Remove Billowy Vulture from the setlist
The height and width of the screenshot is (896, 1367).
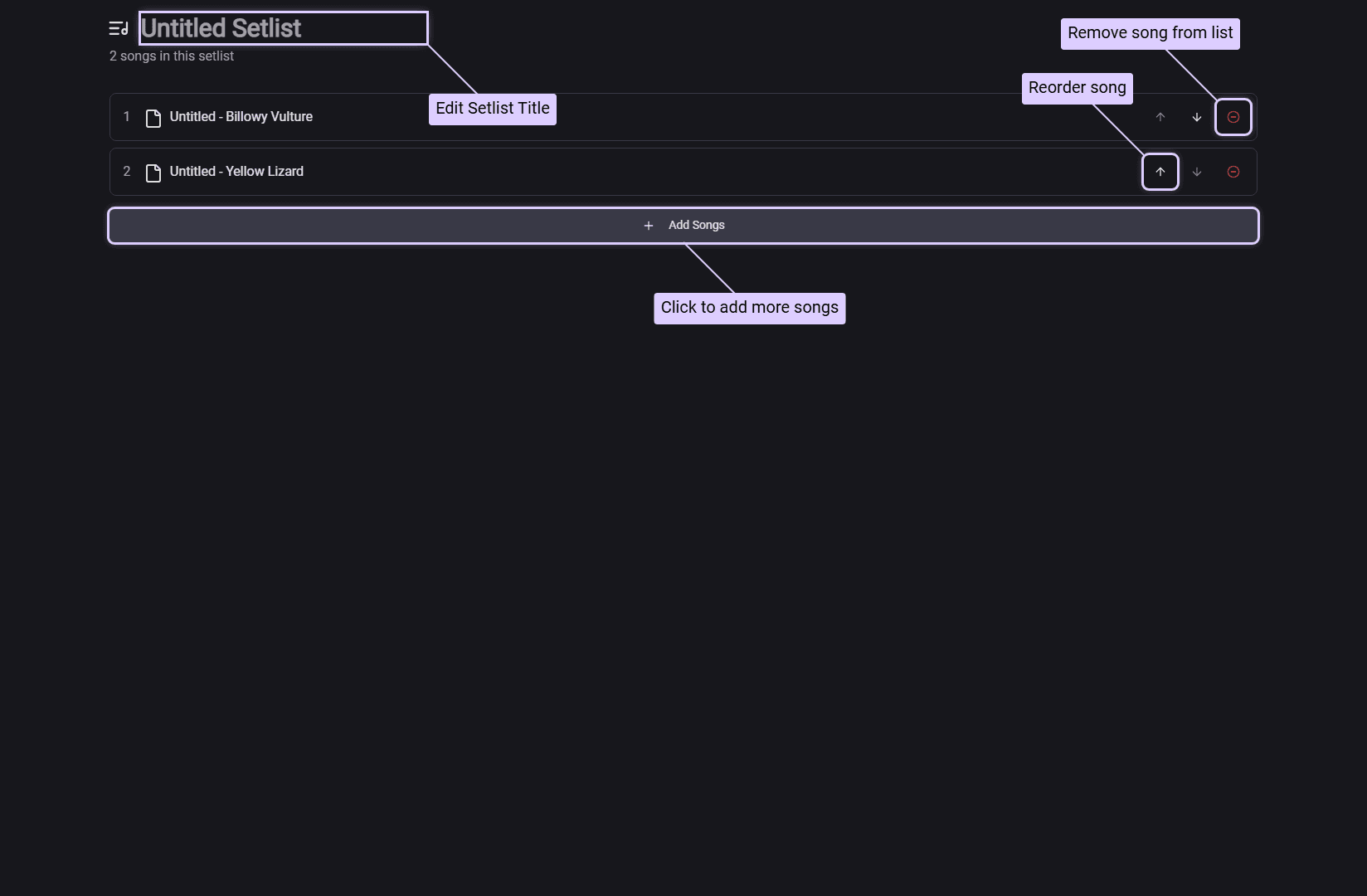(x=1233, y=117)
